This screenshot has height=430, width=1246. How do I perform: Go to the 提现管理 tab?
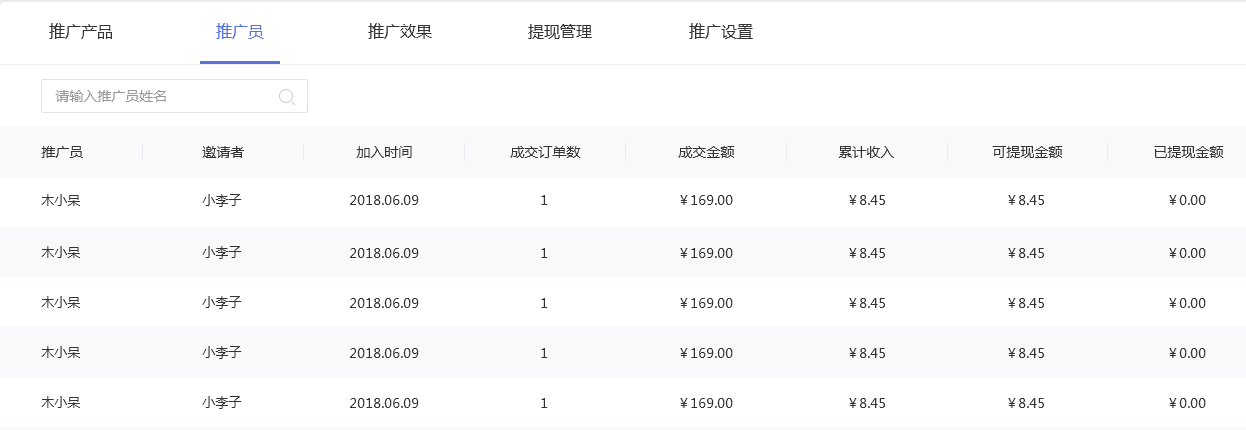pos(560,32)
